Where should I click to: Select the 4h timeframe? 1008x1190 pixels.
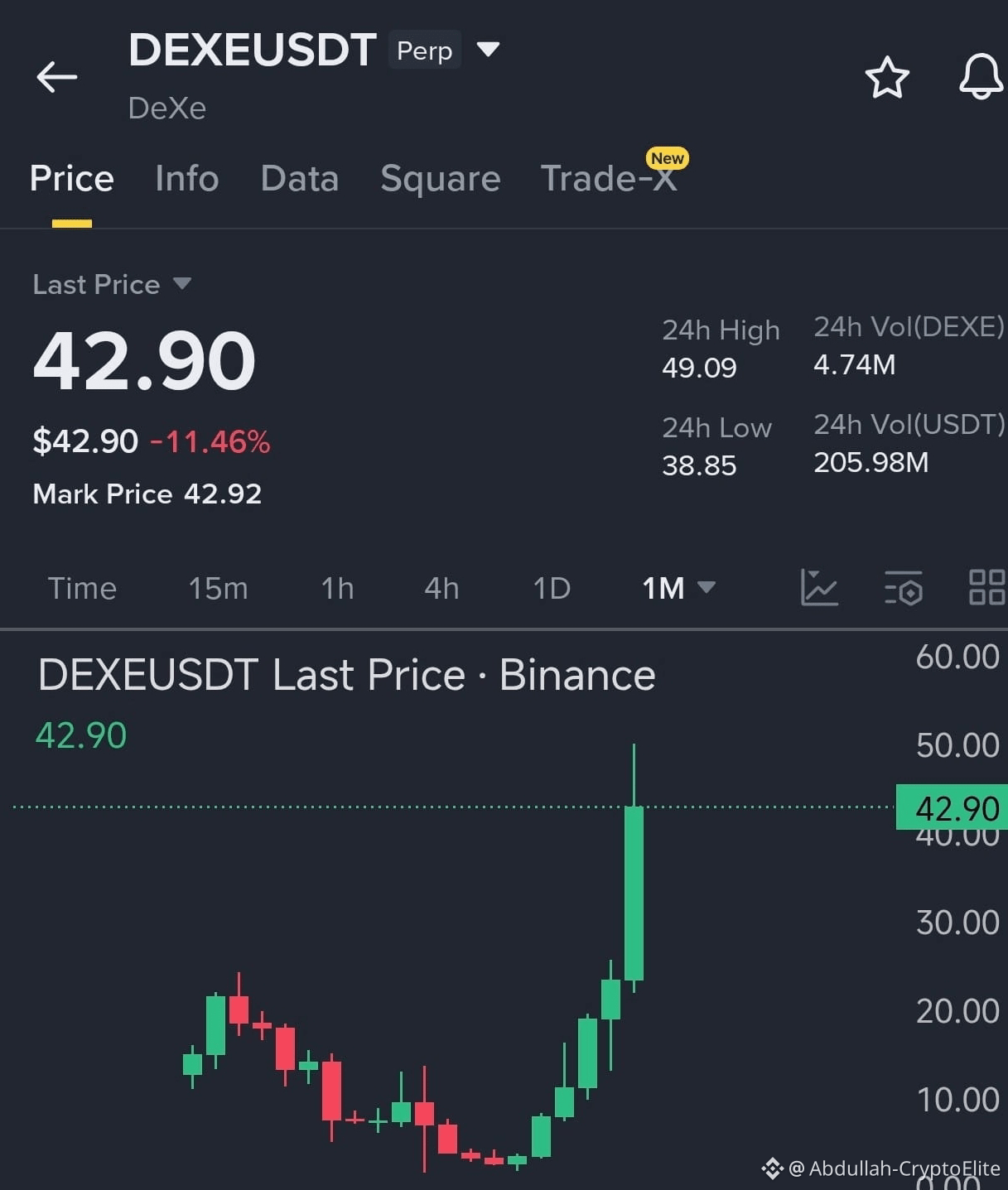click(441, 588)
